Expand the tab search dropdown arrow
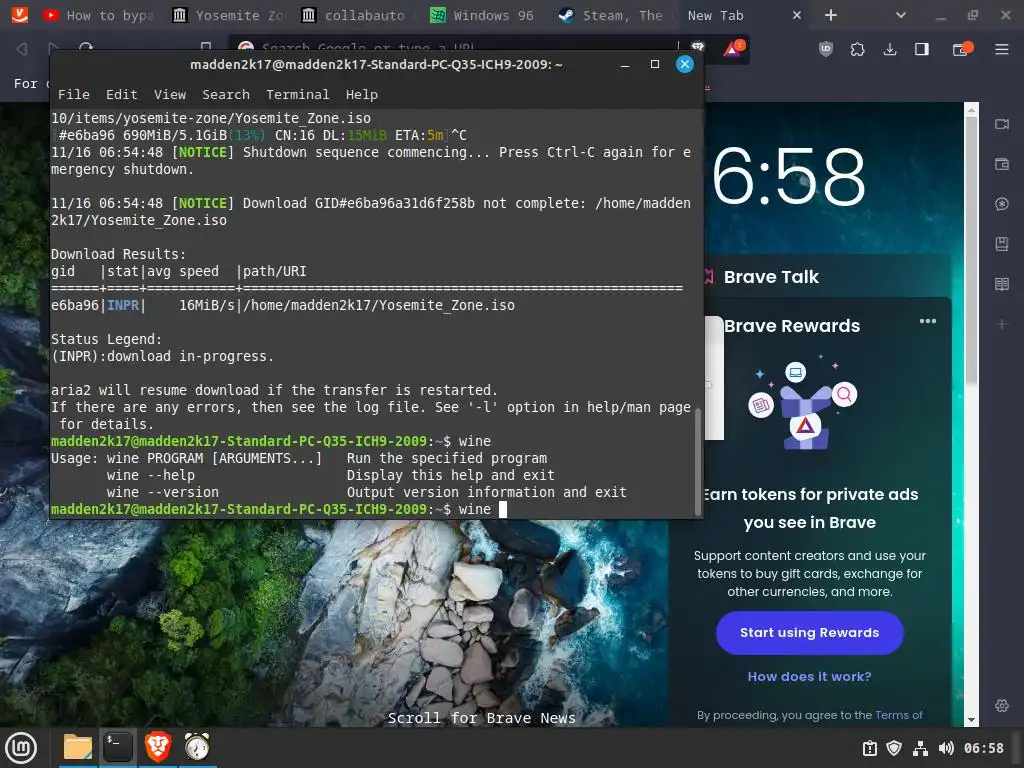 click(901, 15)
